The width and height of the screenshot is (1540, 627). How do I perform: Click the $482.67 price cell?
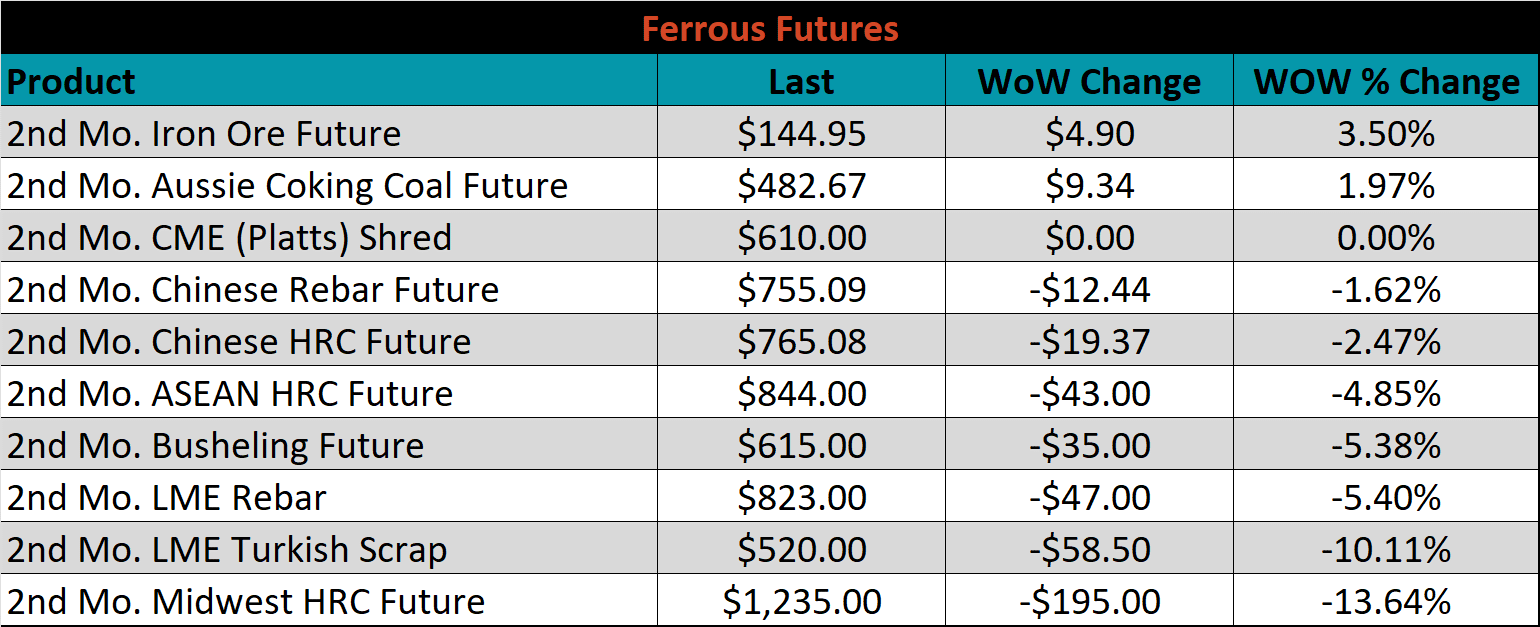801,185
